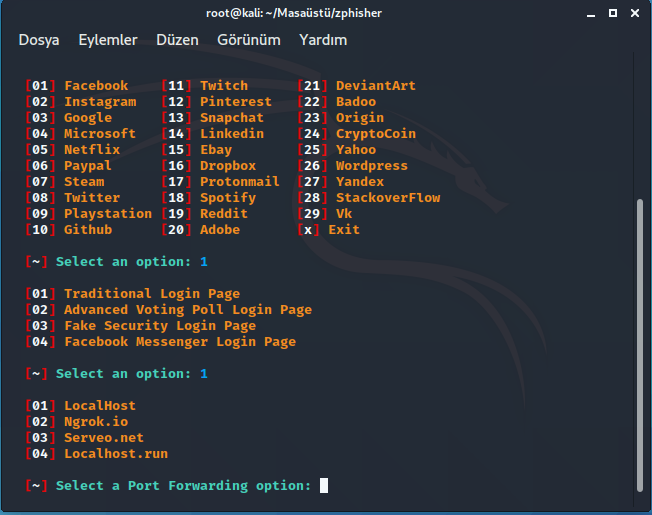Click the Instagram option text
The height and width of the screenshot is (515, 652).
pos(100,102)
